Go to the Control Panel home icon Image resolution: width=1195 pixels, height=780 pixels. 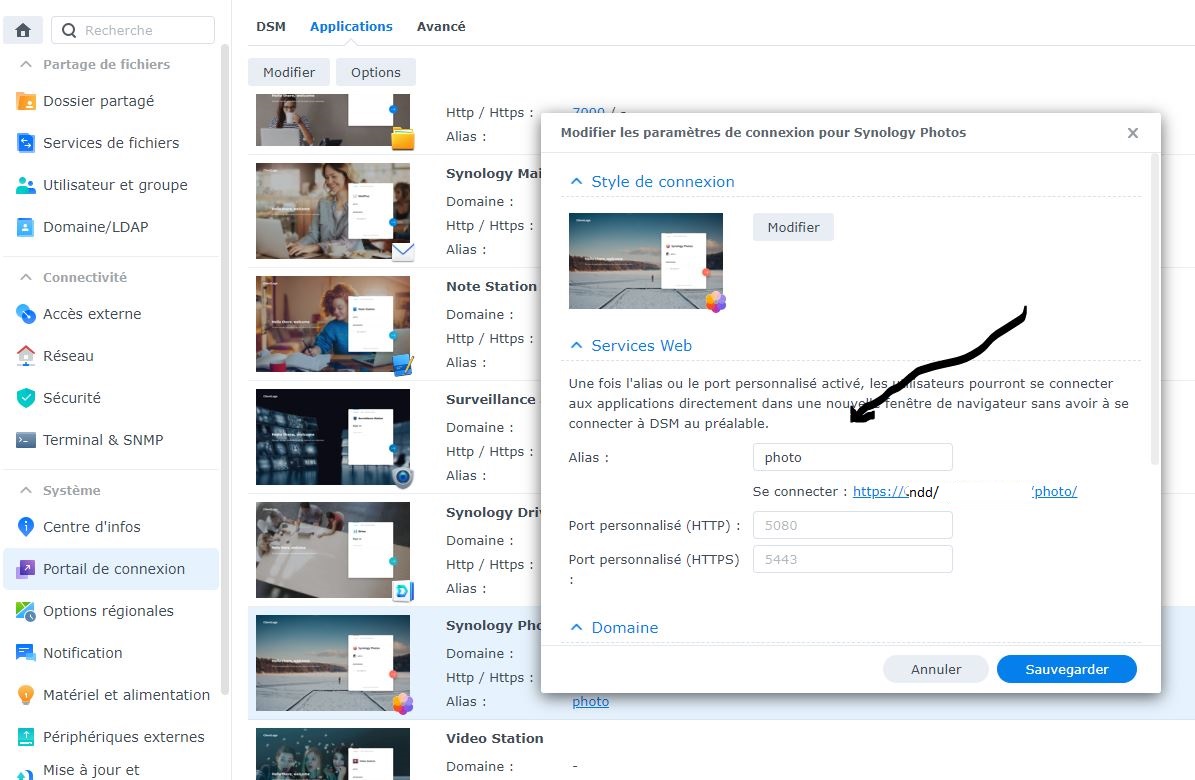23,30
